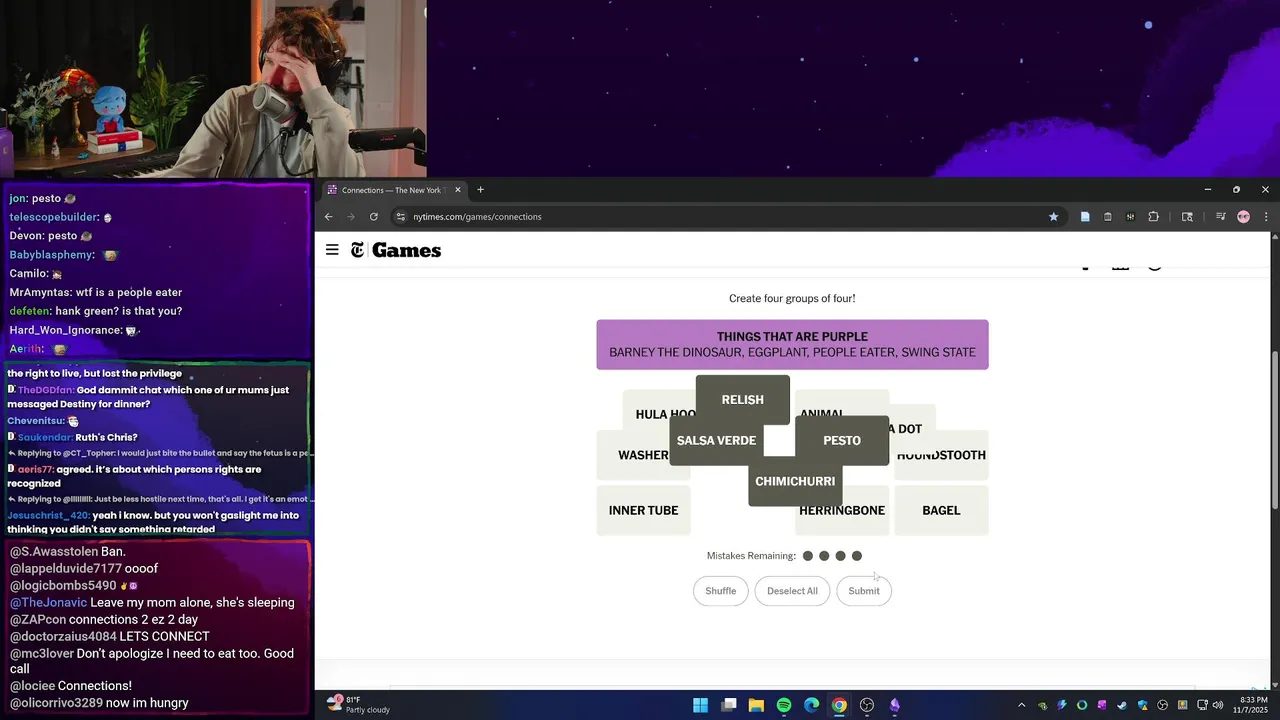
Task: Click the Shuffle button
Action: tap(720, 591)
